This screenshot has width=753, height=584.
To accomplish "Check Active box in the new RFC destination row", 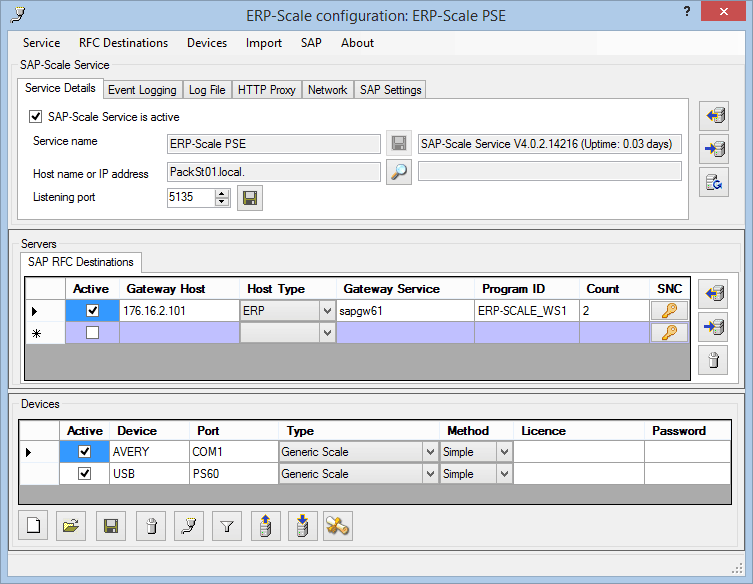I will click(x=92, y=332).
